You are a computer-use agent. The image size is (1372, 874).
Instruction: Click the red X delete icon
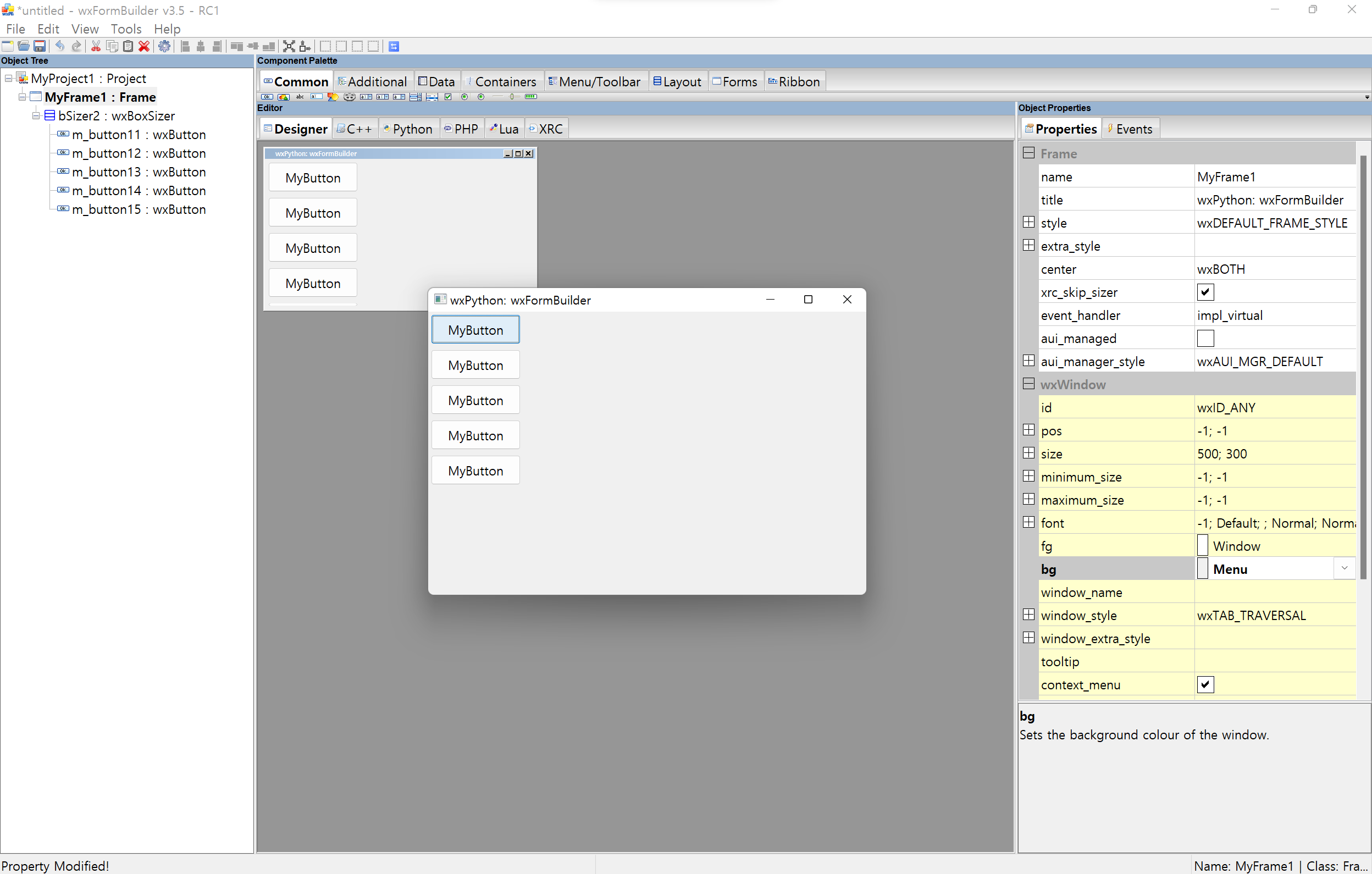[x=144, y=46]
